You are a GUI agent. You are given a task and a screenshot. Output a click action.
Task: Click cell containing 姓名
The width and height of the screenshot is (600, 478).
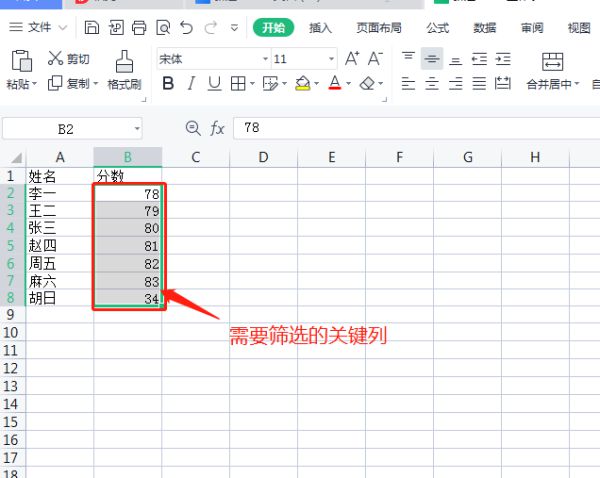pyautogui.click(x=59, y=176)
